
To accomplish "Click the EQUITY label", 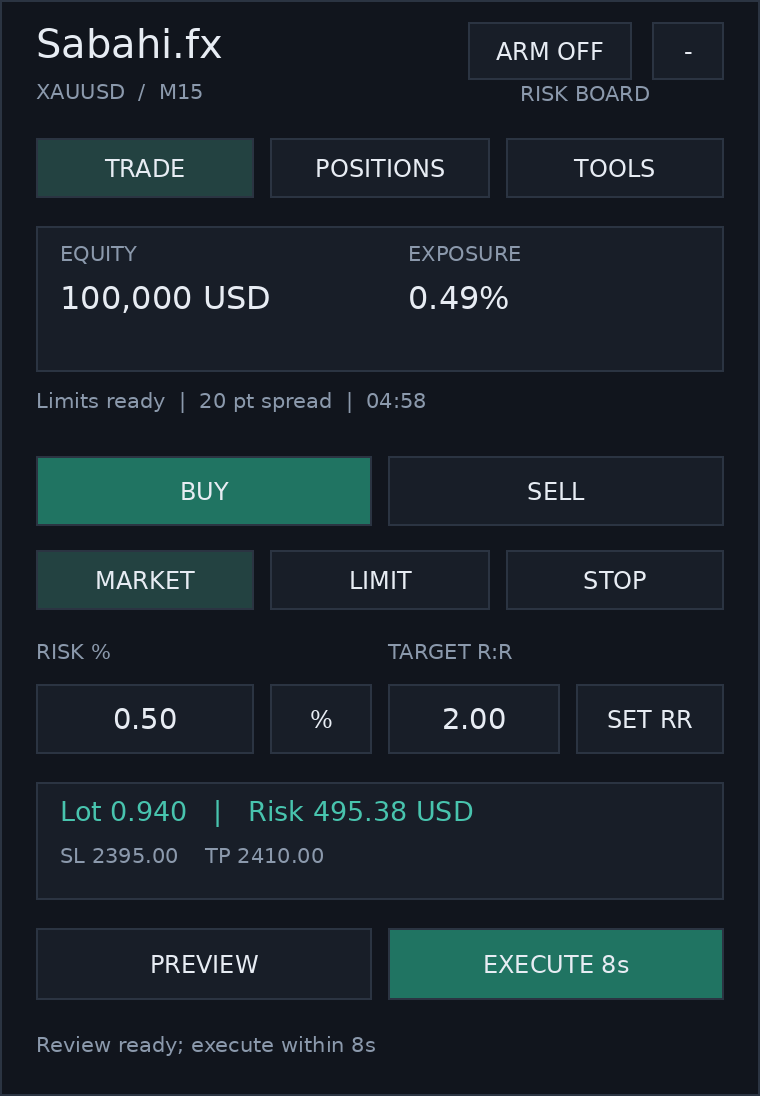I will point(99,254).
